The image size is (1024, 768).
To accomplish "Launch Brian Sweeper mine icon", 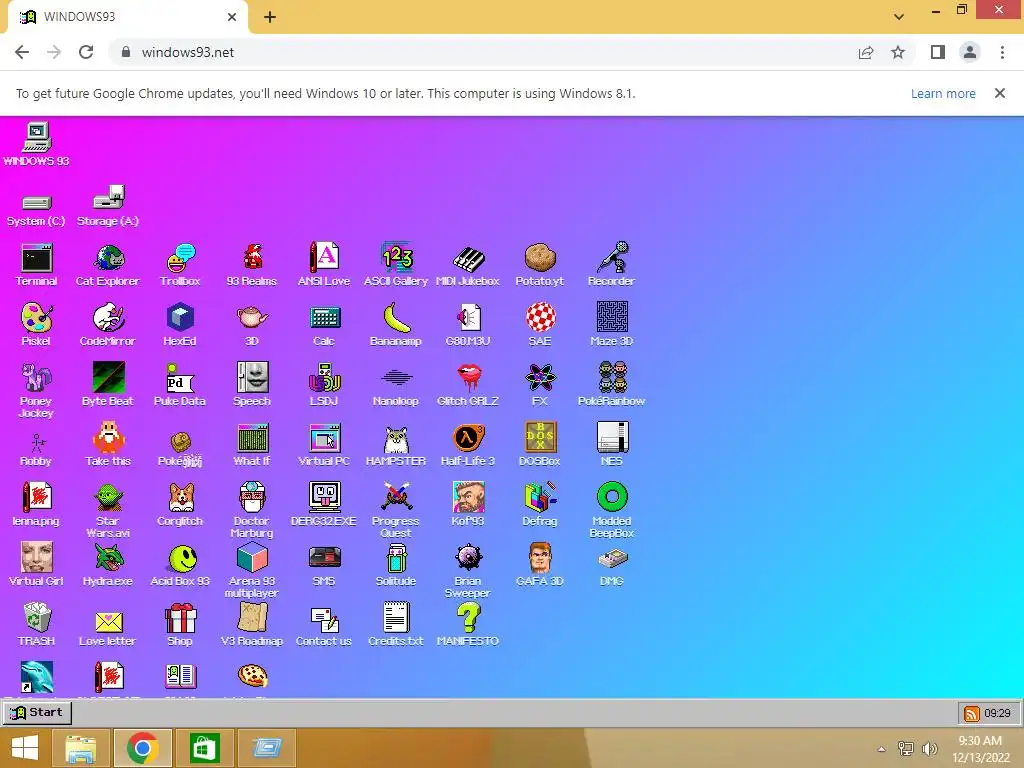I will point(468,571).
